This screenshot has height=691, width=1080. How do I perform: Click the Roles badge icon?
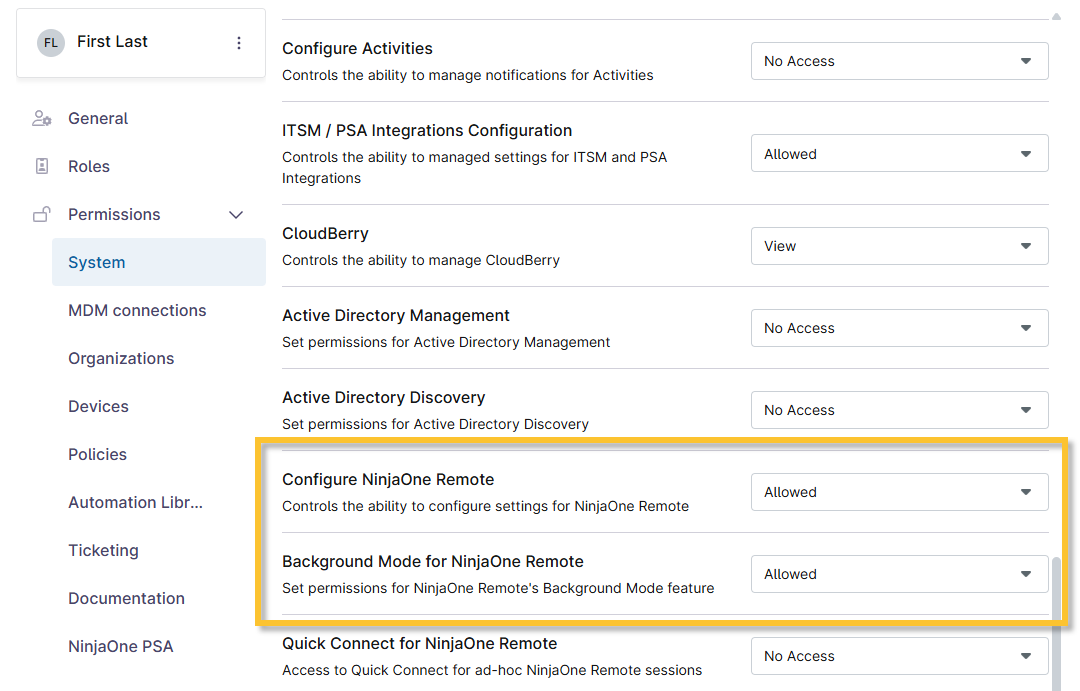pyautogui.click(x=41, y=167)
